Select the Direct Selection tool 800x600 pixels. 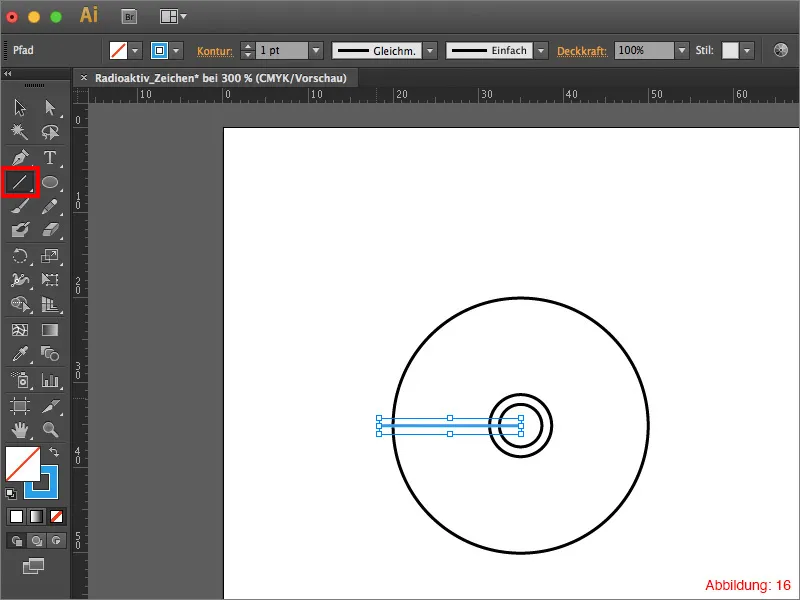(x=50, y=108)
